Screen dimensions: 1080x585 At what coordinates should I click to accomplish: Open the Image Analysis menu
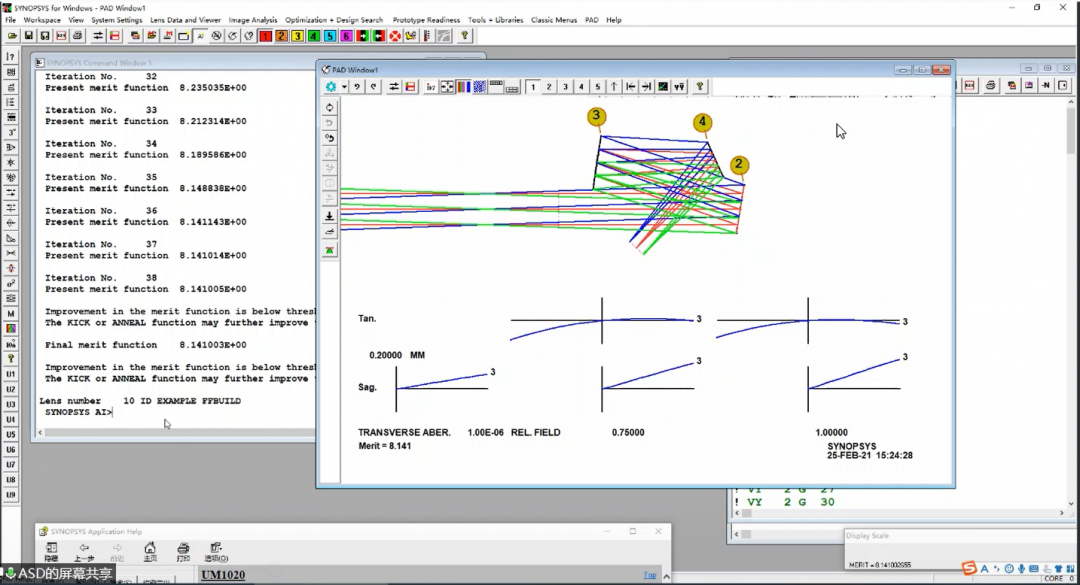pyautogui.click(x=253, y=20)
